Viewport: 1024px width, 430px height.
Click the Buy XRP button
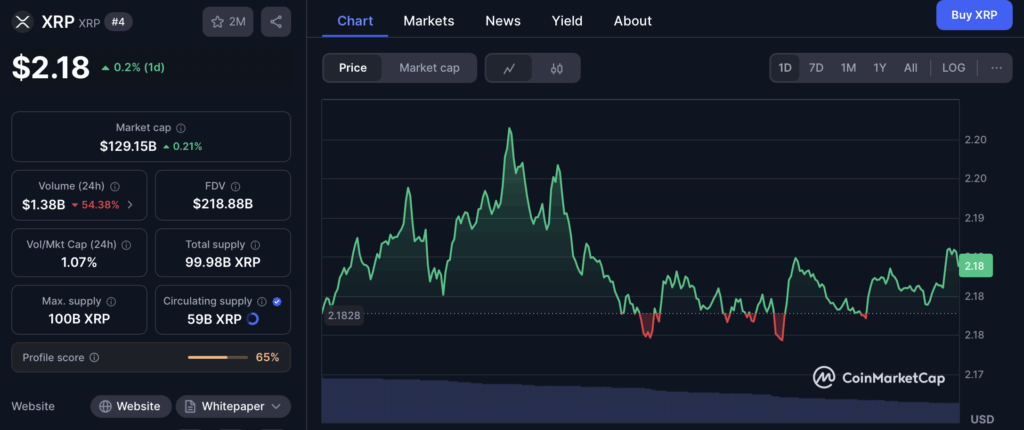(974, 15)
